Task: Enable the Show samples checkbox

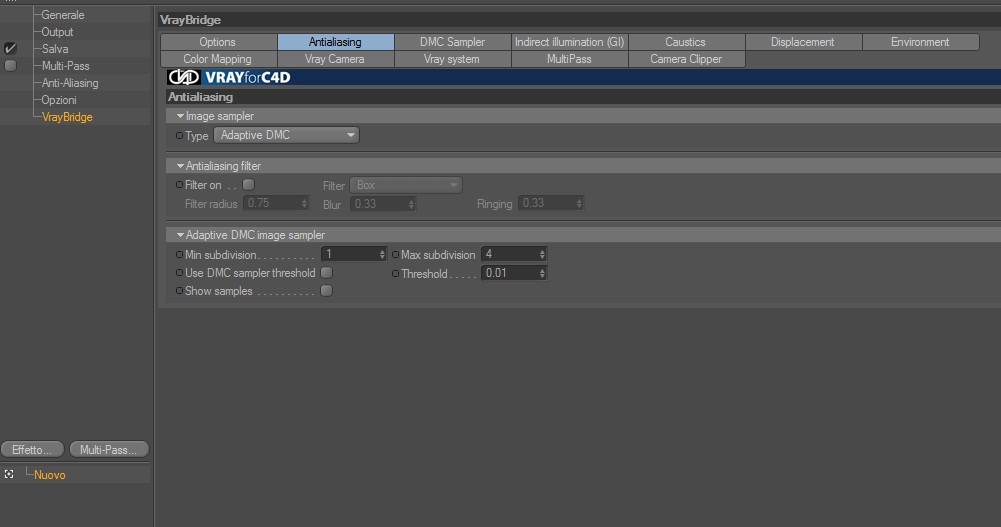Action: pos(326,290)
